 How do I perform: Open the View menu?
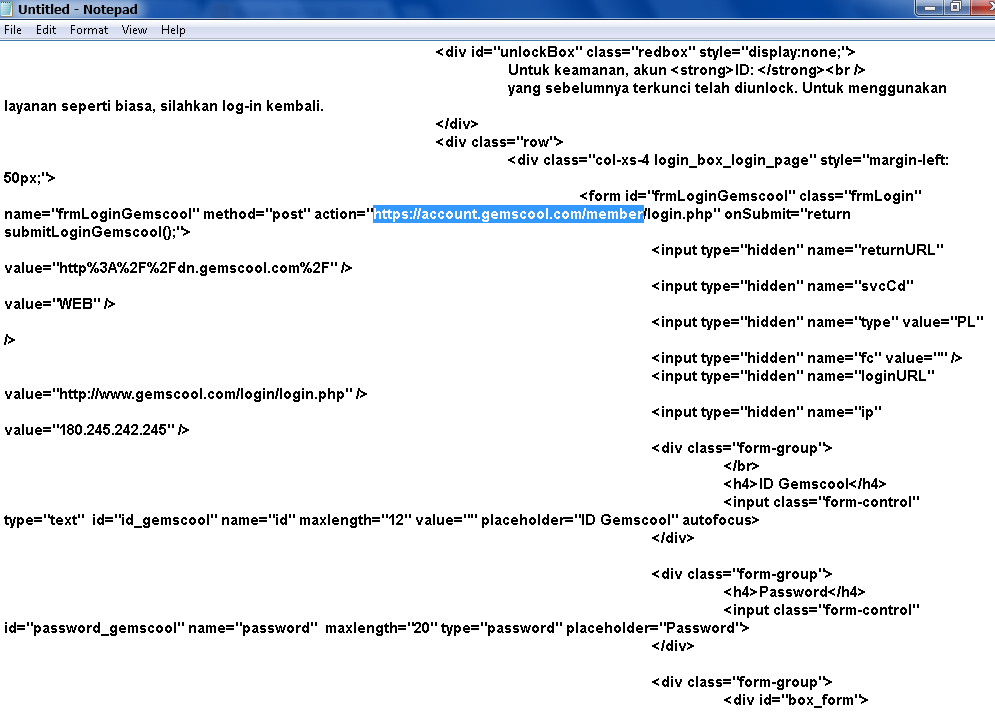[135, 30]
